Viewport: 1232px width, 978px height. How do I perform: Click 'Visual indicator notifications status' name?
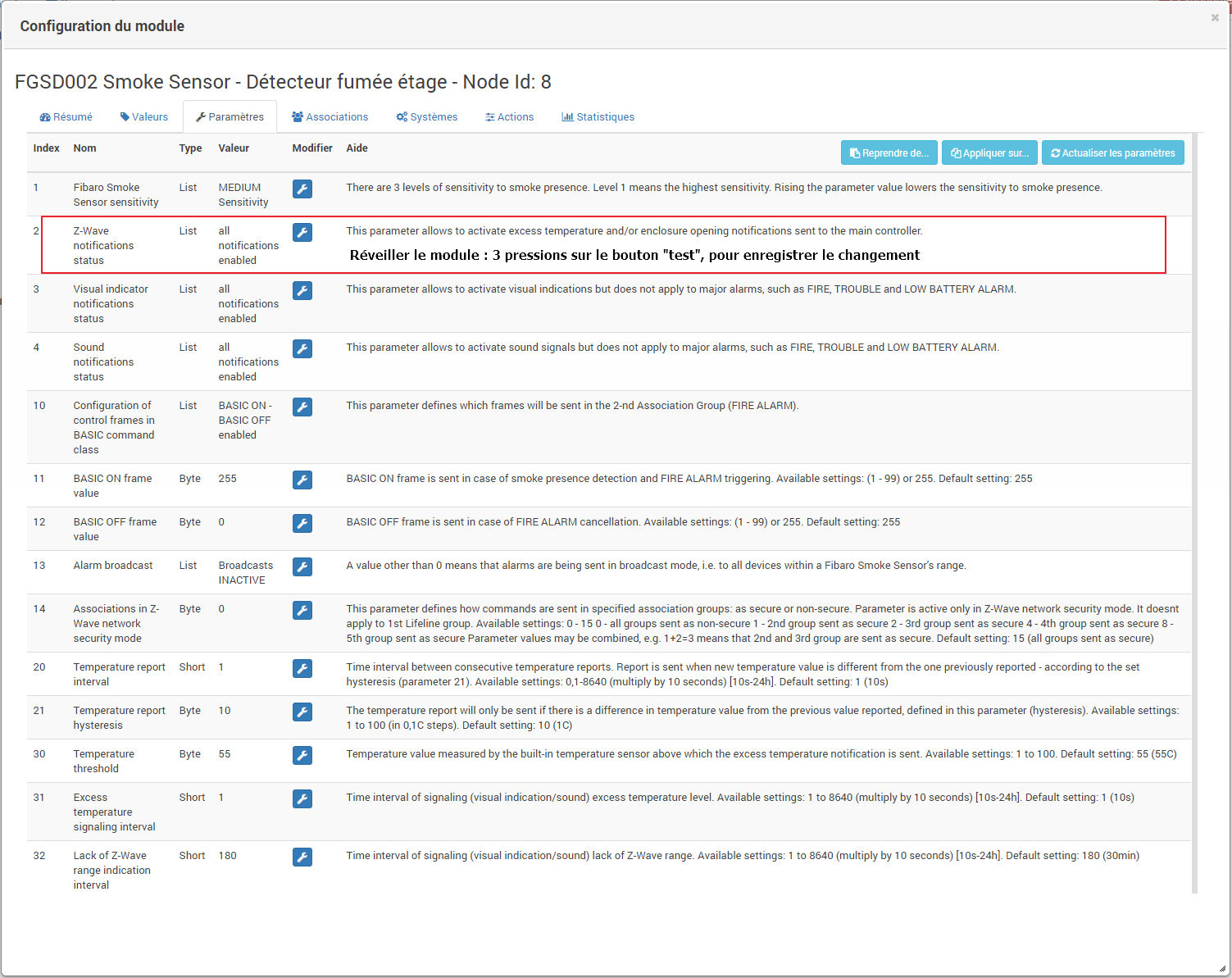click(x=111, y=304)
